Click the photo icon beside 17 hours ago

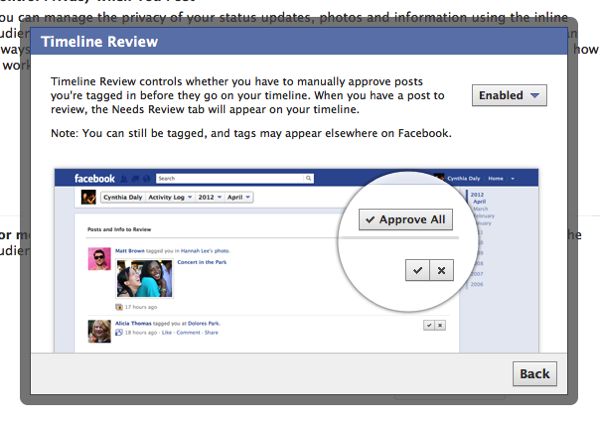(119, 307)
